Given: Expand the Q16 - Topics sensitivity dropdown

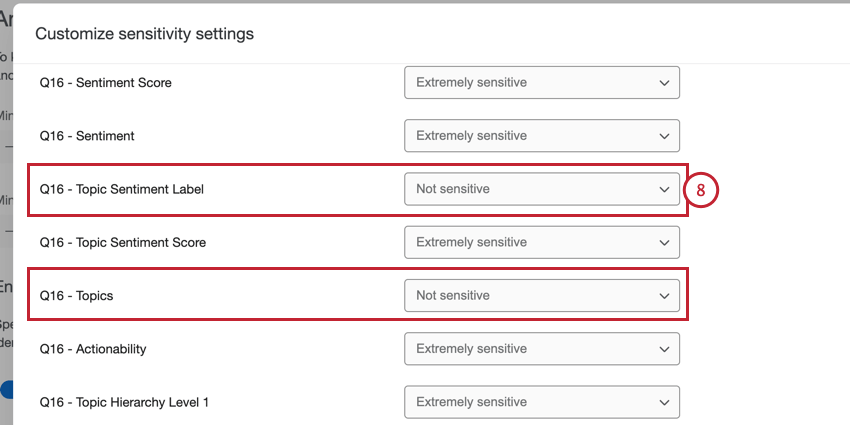Looking at the screenshot, I should pos(541,295).
